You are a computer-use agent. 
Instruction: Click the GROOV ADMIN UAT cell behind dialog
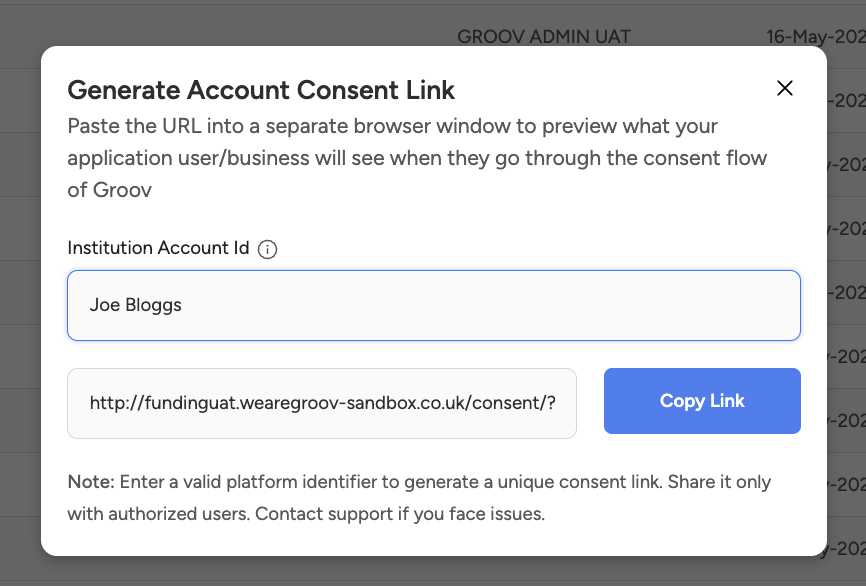point(544,37)
